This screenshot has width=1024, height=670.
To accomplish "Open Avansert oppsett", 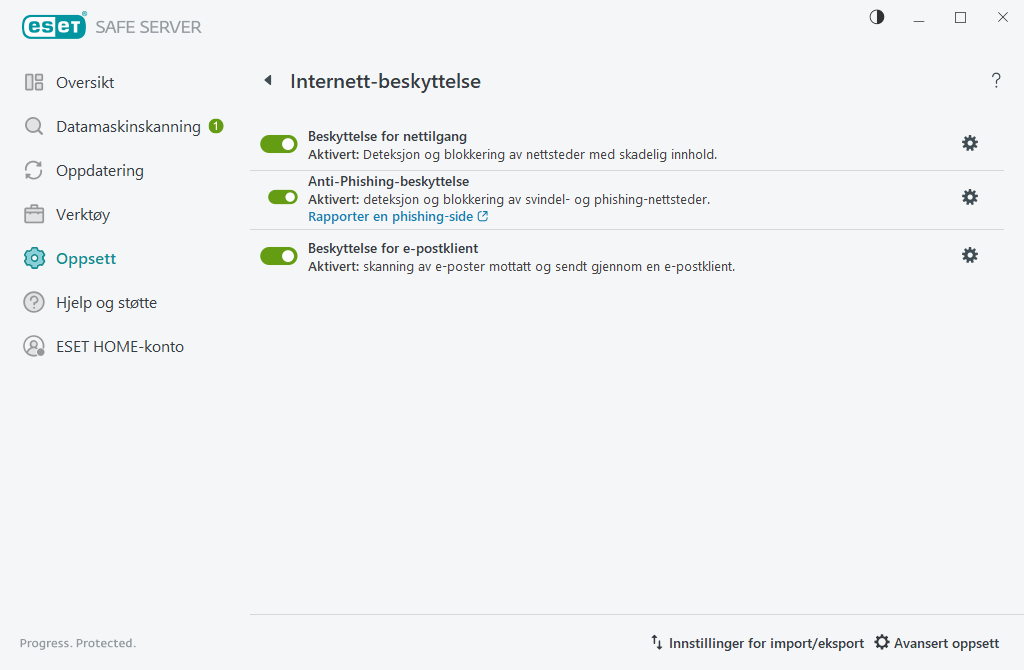I will click(x=937, y=643).
